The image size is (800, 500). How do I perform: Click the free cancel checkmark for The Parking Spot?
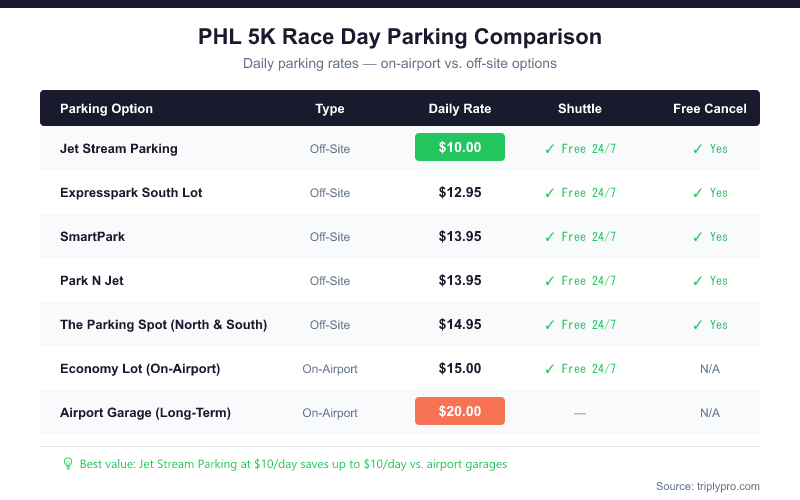(698, 324)
